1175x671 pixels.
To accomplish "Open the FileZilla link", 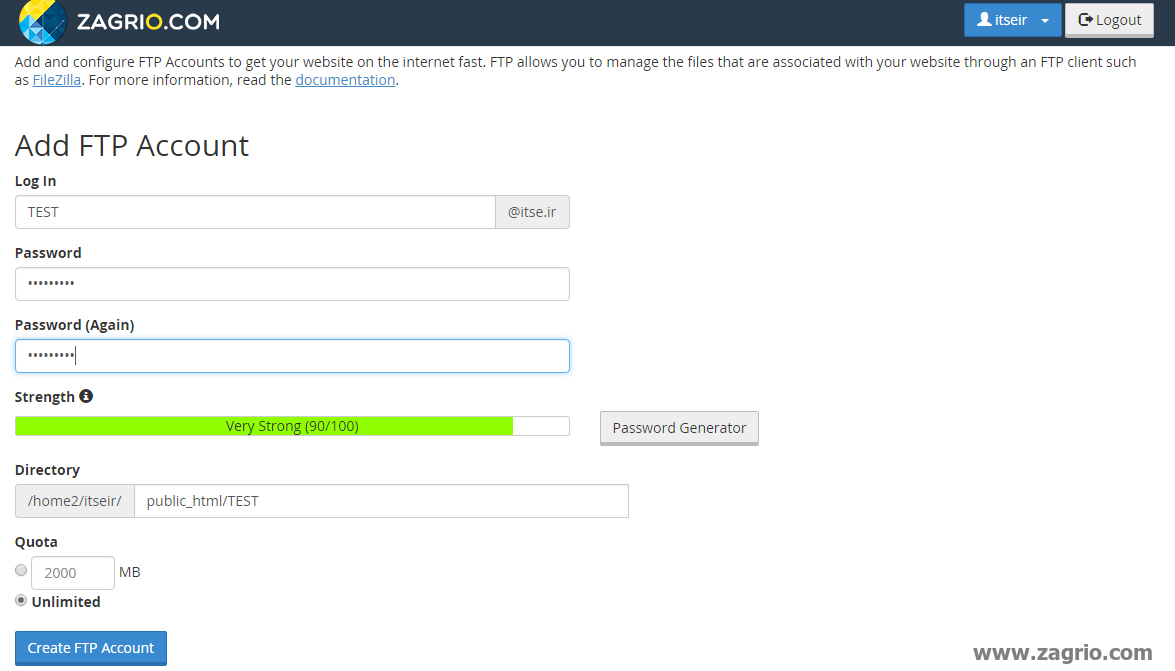I will pyautogui.click(x=57, y=80).
